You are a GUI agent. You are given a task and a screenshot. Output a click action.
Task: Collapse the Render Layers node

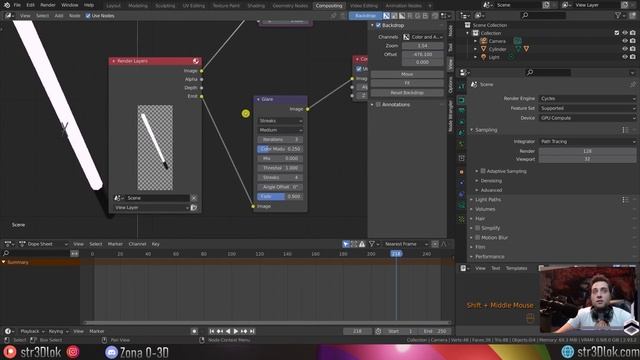point(113,61)
